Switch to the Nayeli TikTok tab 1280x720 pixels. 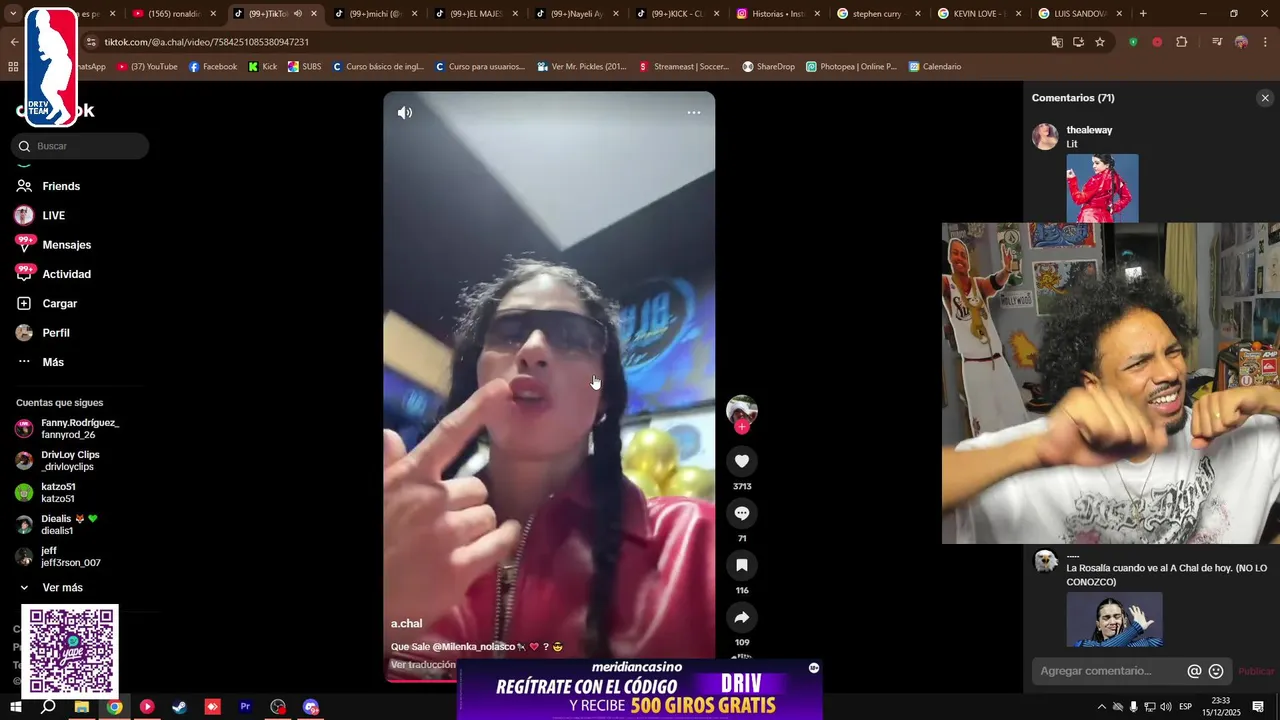(575, 14)
